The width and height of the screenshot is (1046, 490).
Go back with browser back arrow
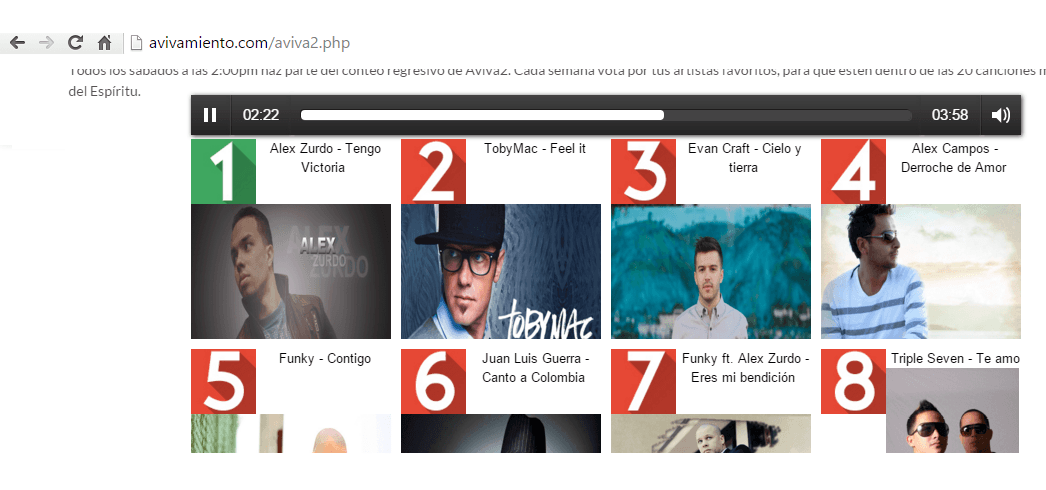click(x=17, y=43)
